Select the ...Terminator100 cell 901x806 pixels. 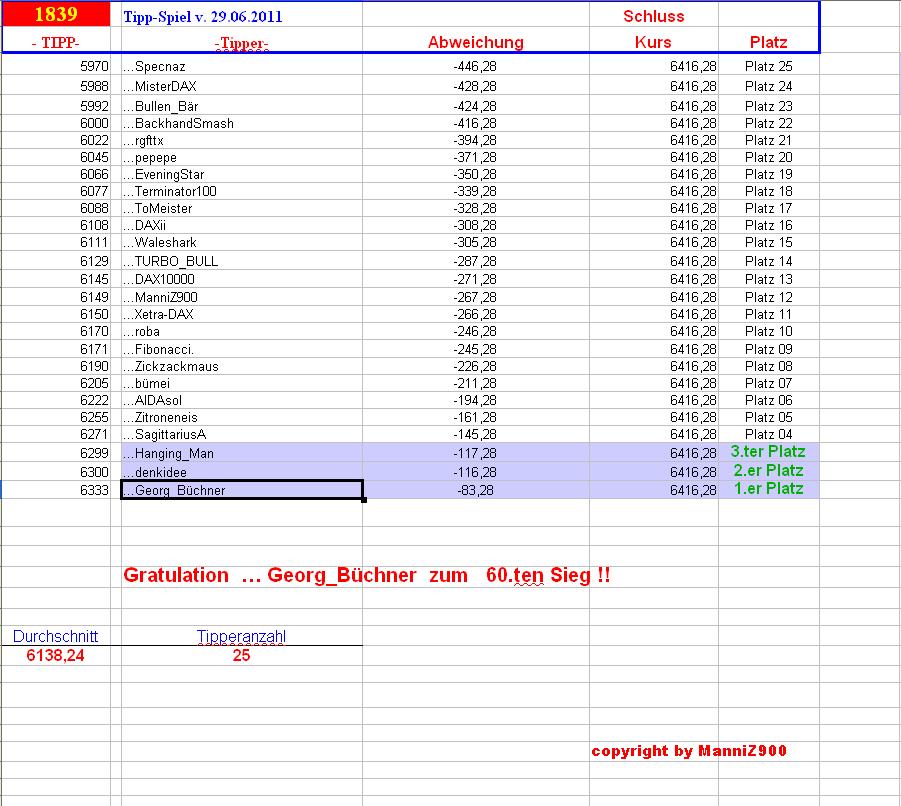[x=241, y=191]
